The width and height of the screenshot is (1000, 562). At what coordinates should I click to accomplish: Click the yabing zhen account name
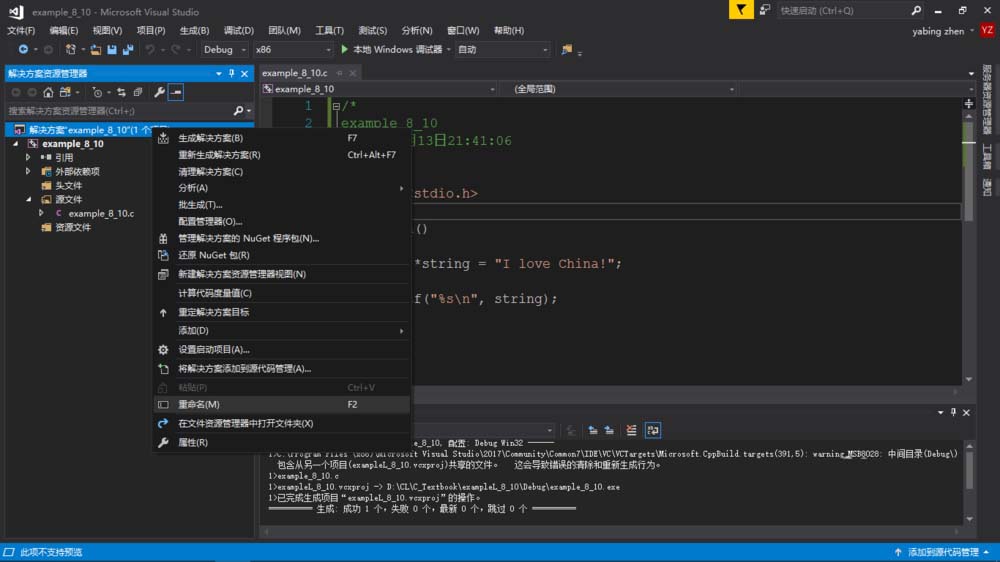(940, 31)
